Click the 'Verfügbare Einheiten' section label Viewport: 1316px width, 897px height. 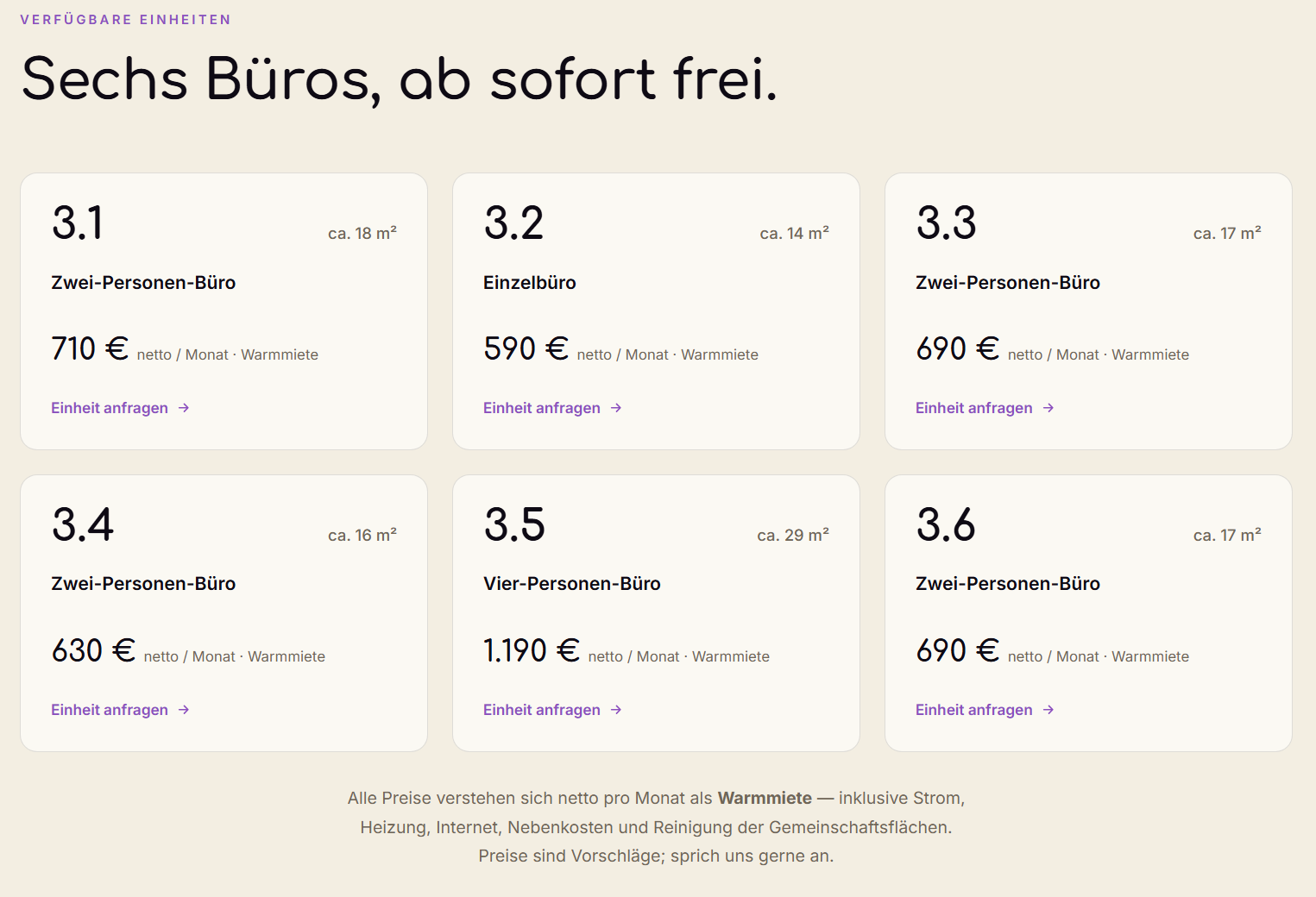coord(125,19)
